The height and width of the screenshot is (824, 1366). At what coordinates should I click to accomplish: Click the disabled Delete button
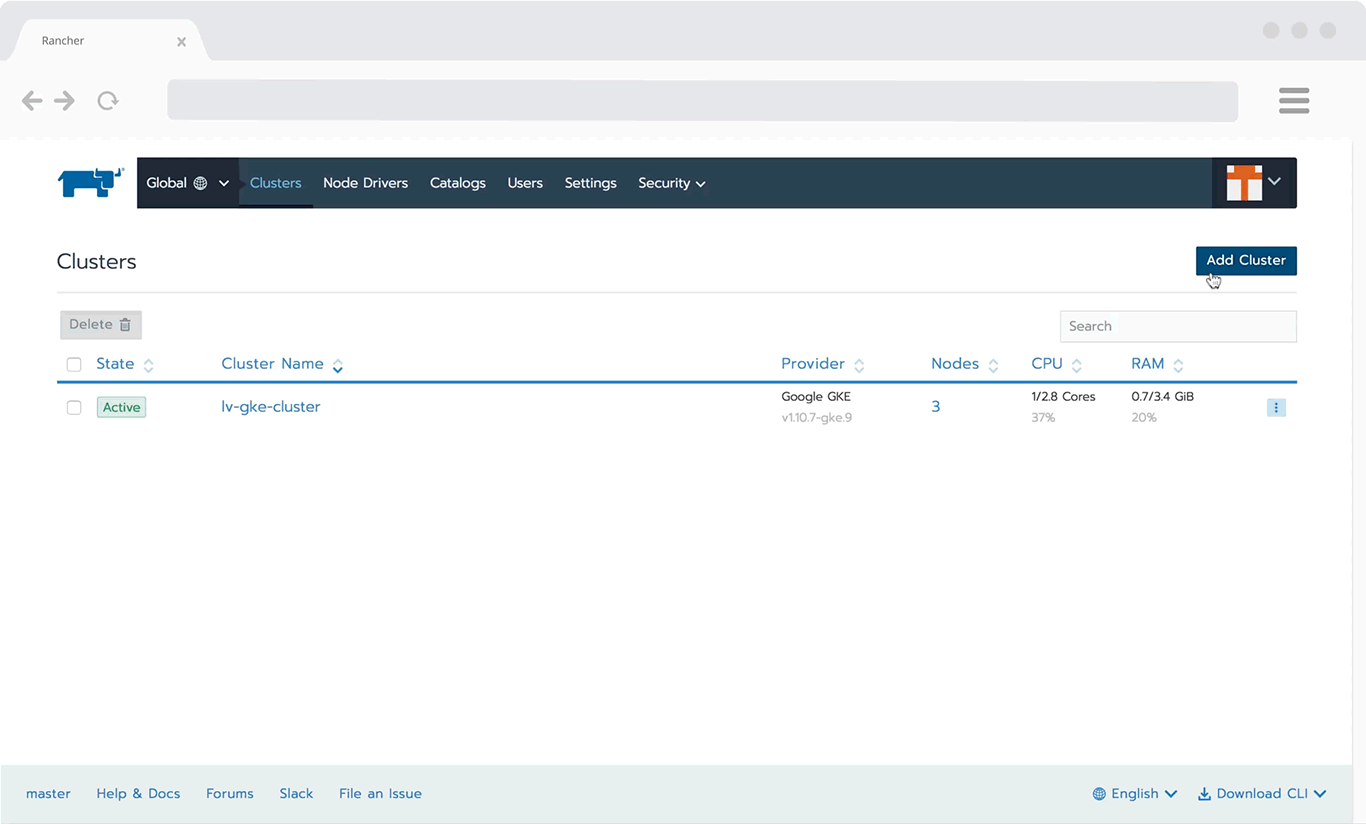tap(101, 324)
